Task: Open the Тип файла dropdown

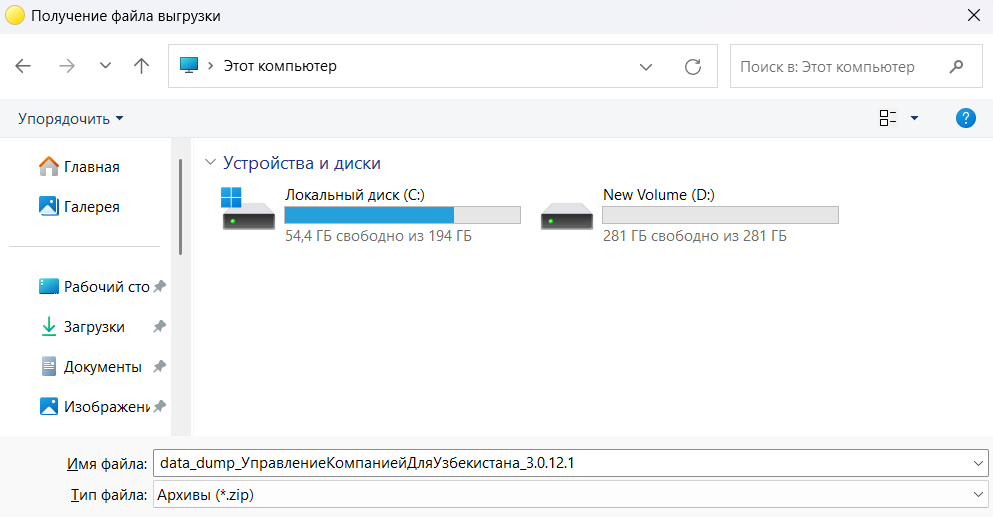Action: coord(570,494)
